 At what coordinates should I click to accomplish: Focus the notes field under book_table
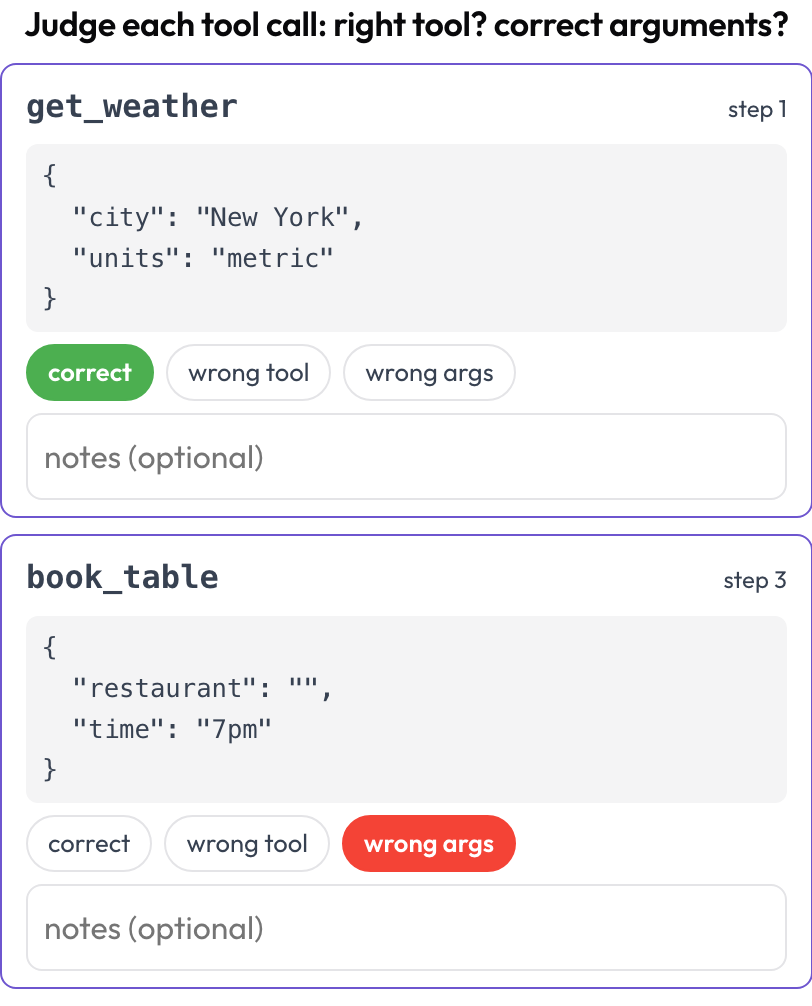(x=406, y=928)
